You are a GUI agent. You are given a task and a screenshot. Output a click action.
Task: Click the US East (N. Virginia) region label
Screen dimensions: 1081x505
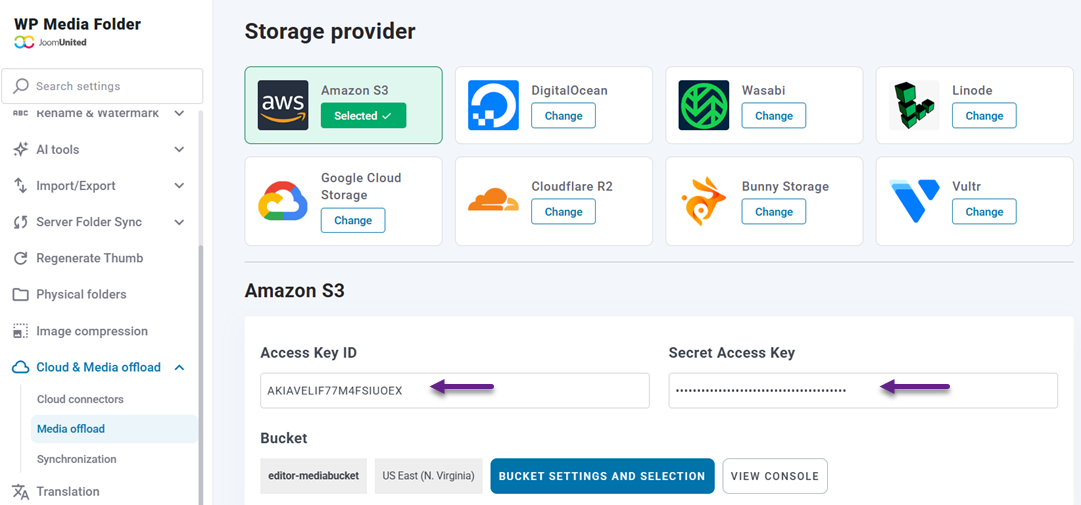[428, 476]
